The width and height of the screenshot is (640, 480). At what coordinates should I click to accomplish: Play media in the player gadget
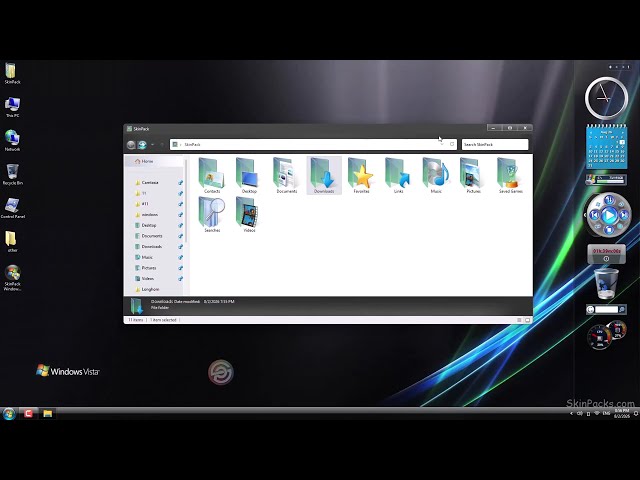[609, 215]
